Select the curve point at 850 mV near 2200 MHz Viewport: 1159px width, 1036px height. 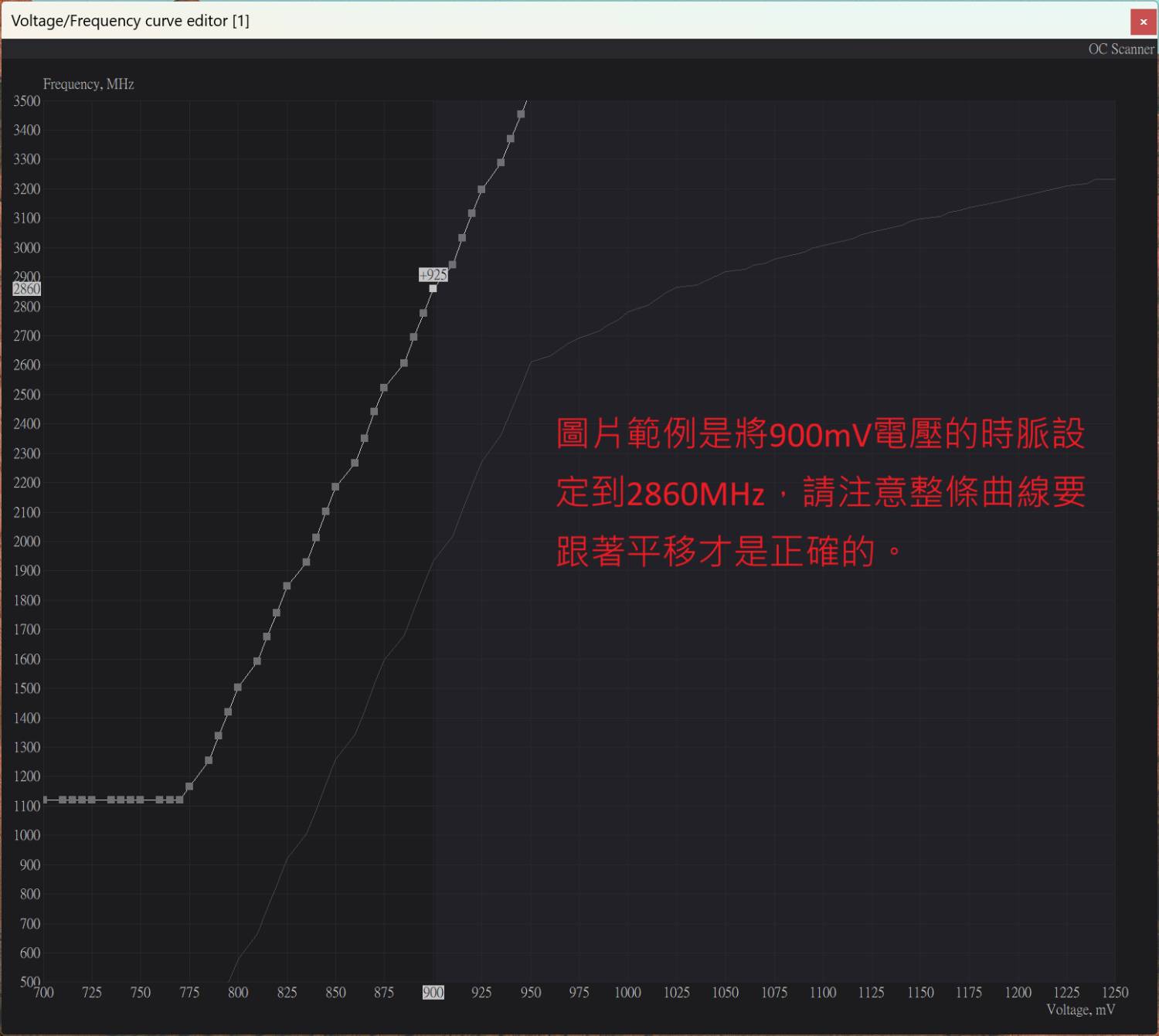pyautogui.click(x=335, y=487)
